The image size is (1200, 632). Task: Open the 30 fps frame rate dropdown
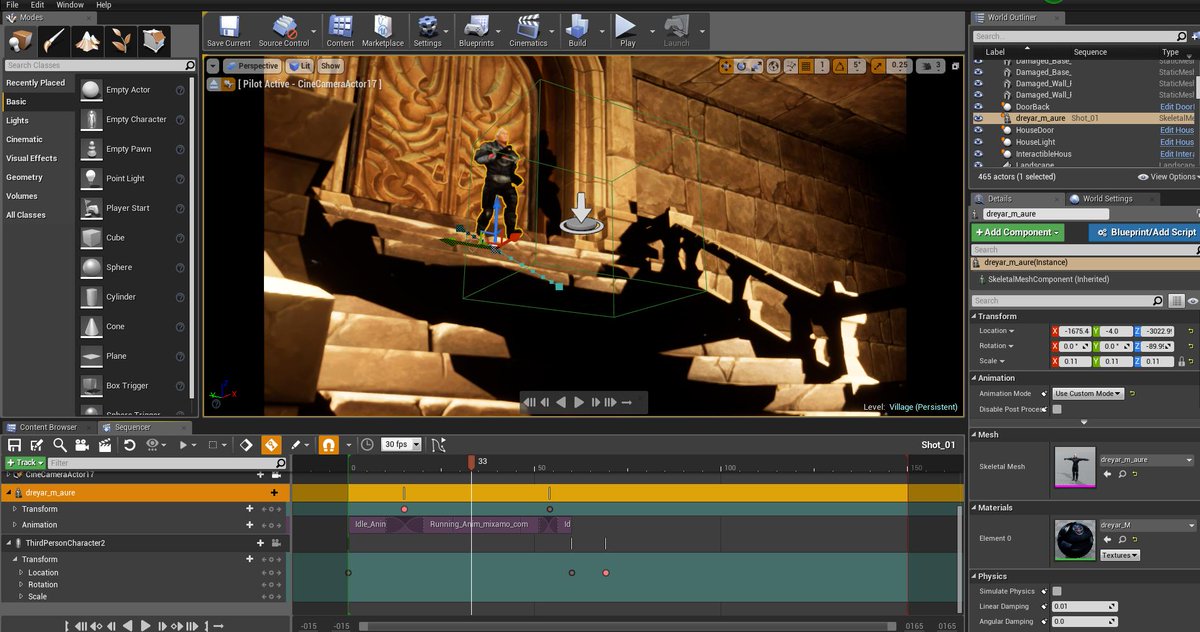tap(402, 445)
